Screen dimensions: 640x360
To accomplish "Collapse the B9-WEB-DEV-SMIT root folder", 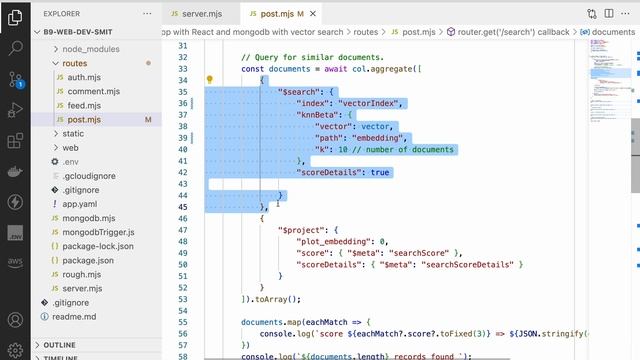I will point(78,32).
